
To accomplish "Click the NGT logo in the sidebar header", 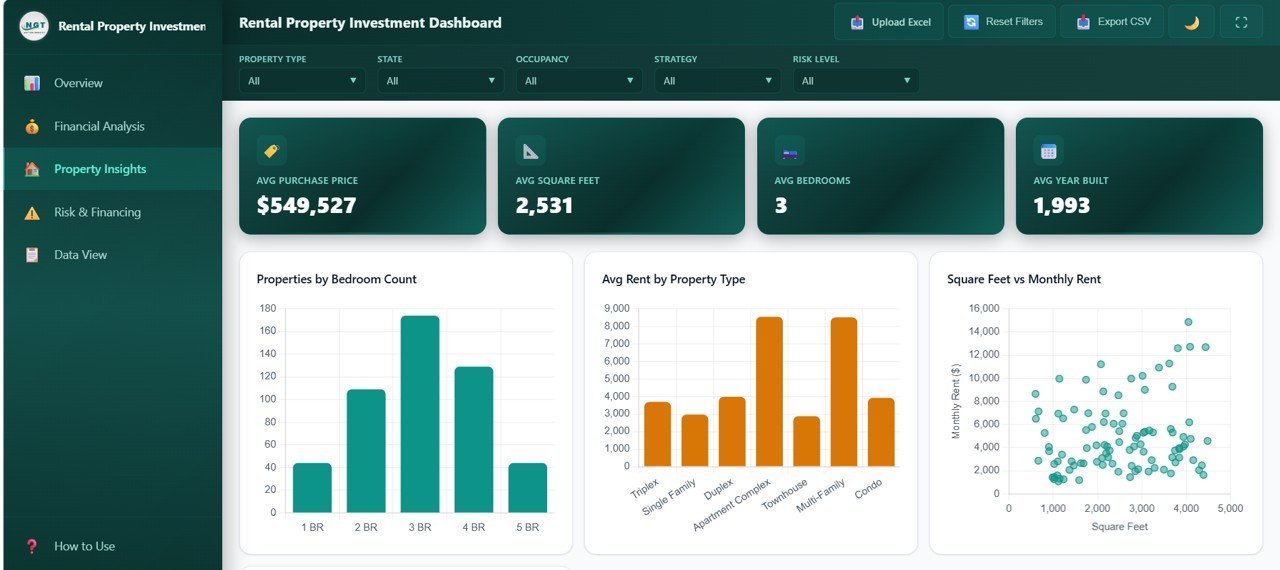I will [x=34, y=26].
